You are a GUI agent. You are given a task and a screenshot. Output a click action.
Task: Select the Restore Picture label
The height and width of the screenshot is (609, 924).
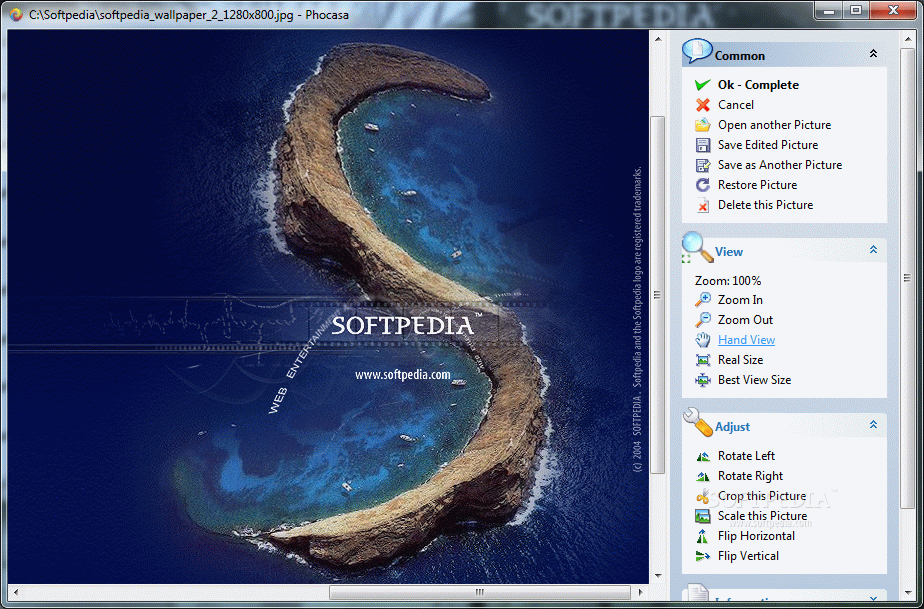757,185
